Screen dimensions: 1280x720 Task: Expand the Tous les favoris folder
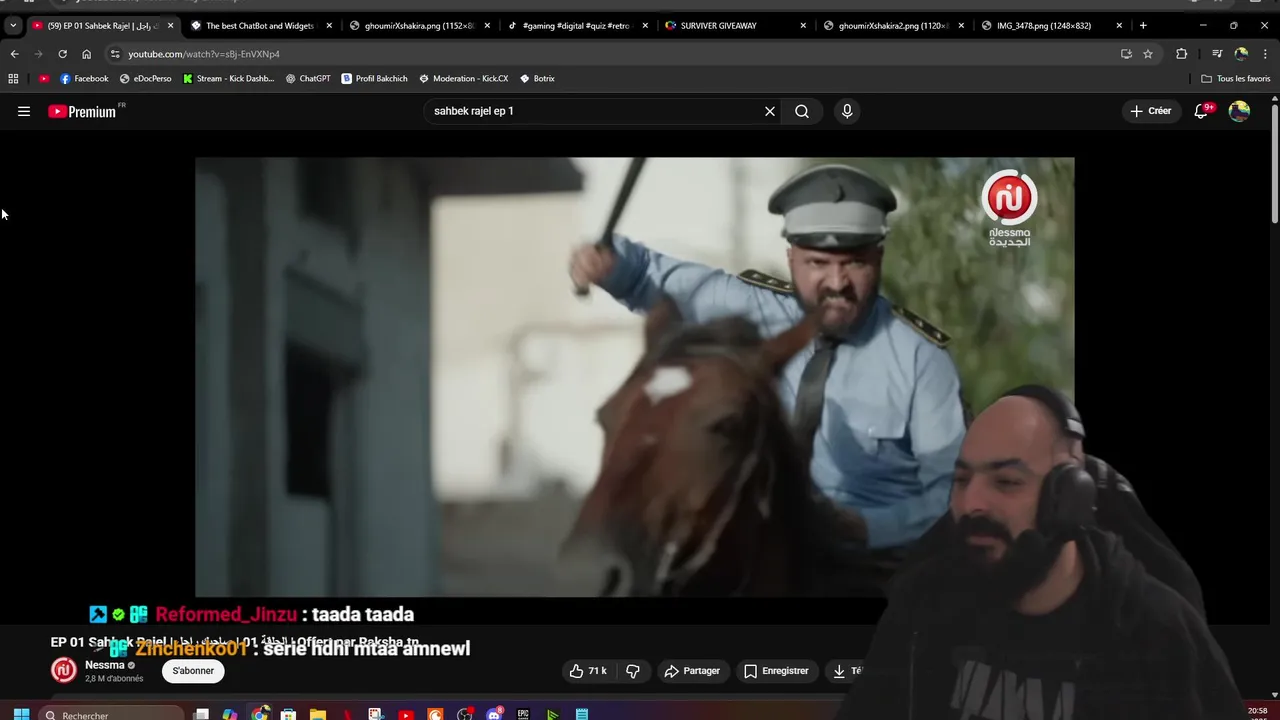(1236, 78)
